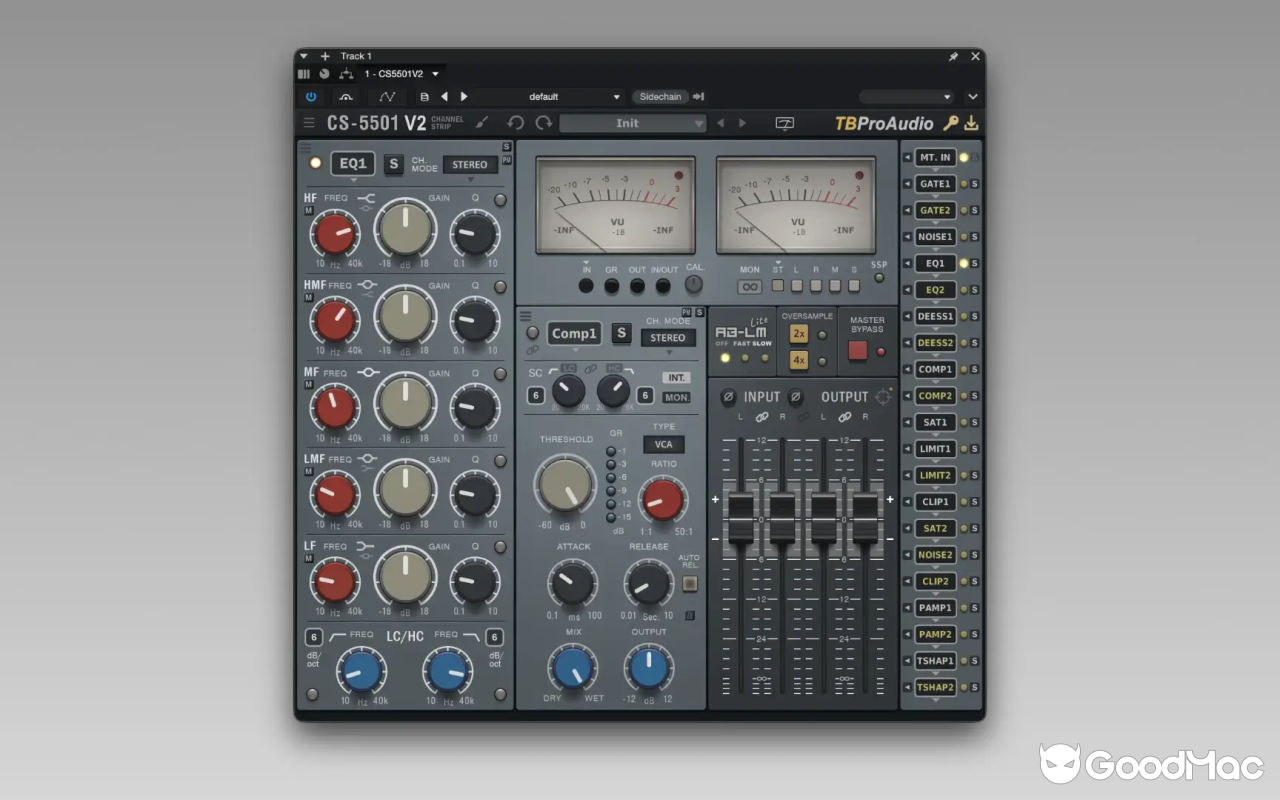Open the display scaling monitor icon
The width and height of the screenshot is (1280, 800).
point(785,123)
